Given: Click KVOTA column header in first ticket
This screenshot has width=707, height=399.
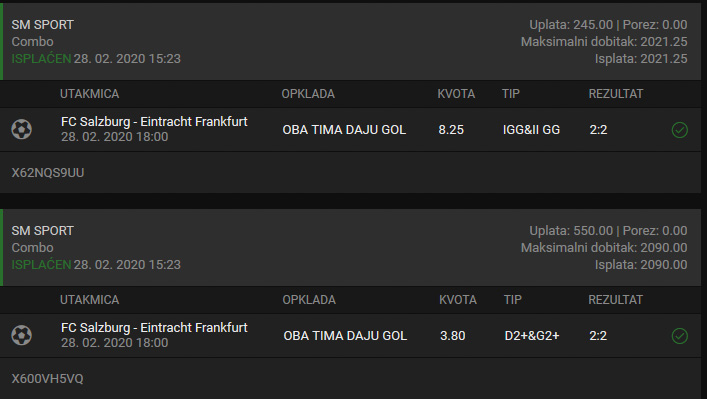Looking at the screenshot, I should [456, 94].
